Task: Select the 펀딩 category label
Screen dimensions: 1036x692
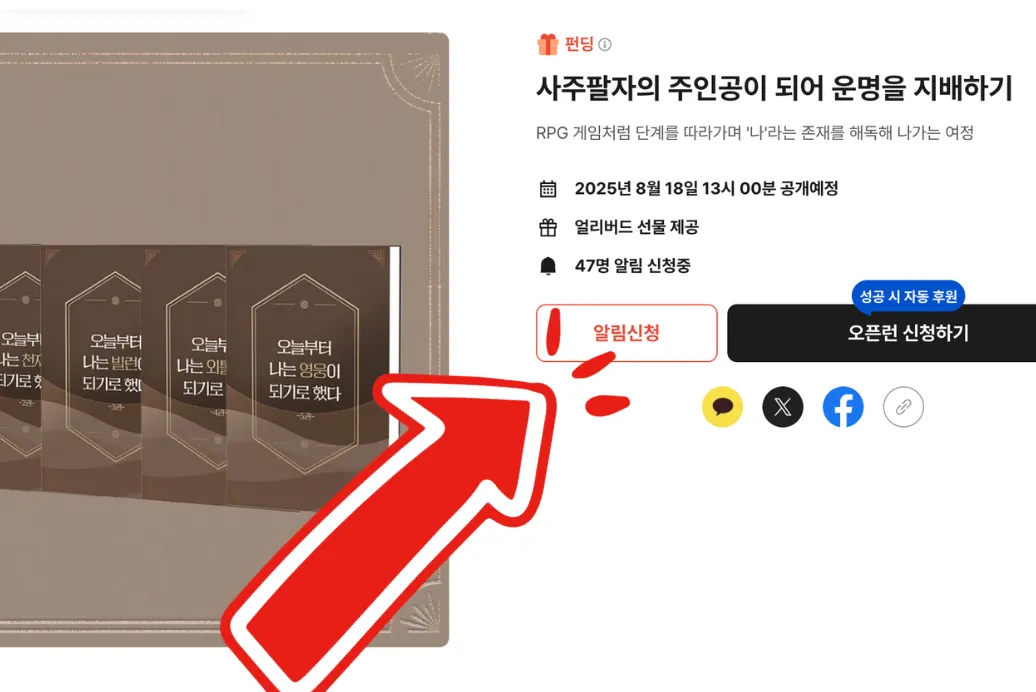Action: [x=579, y=44]
